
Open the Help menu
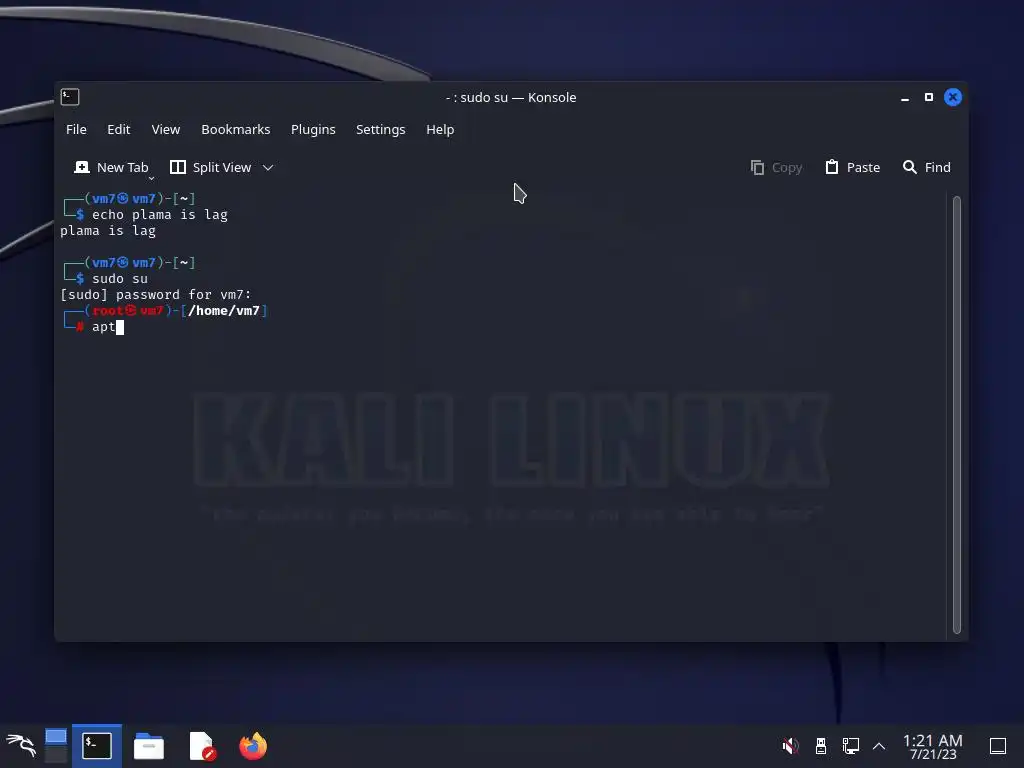(440, 129)
